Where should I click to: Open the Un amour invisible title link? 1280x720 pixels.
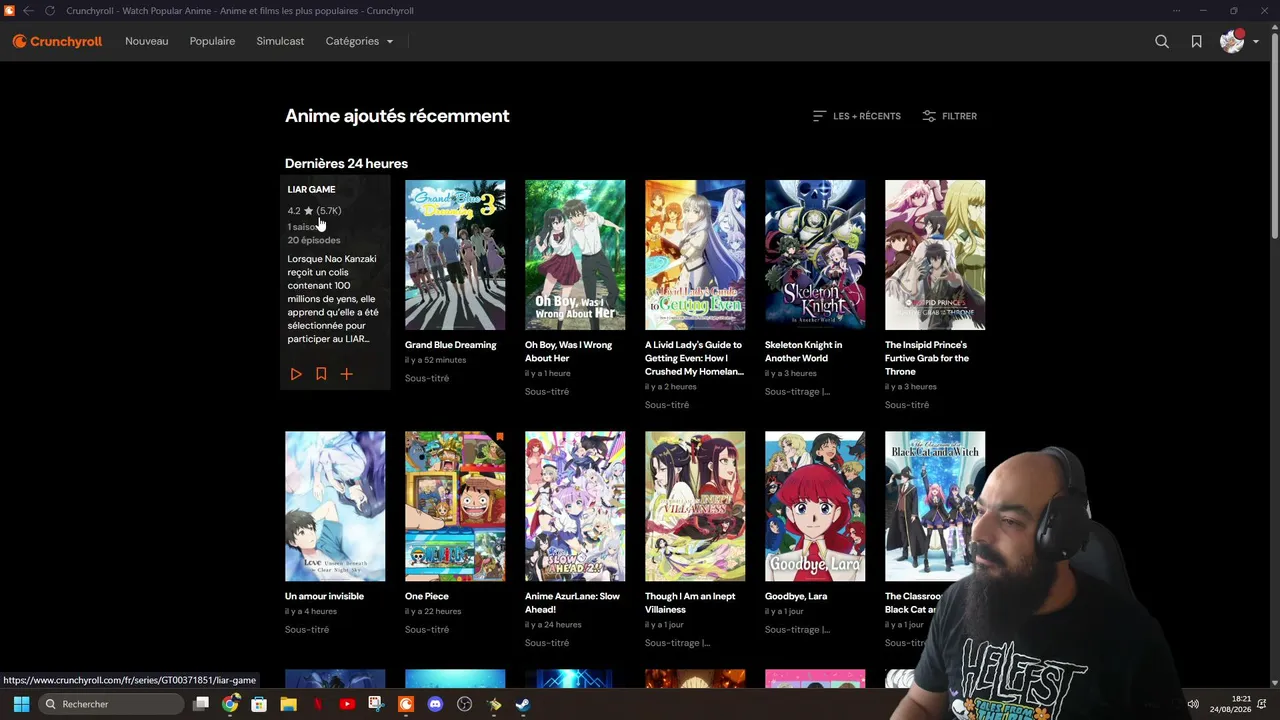pos(324,596)
